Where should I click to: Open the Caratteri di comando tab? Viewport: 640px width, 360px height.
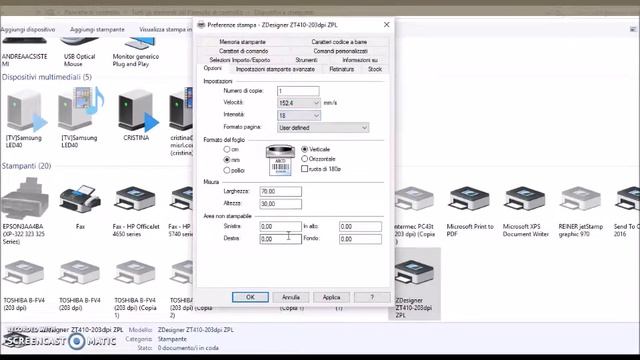243,51
